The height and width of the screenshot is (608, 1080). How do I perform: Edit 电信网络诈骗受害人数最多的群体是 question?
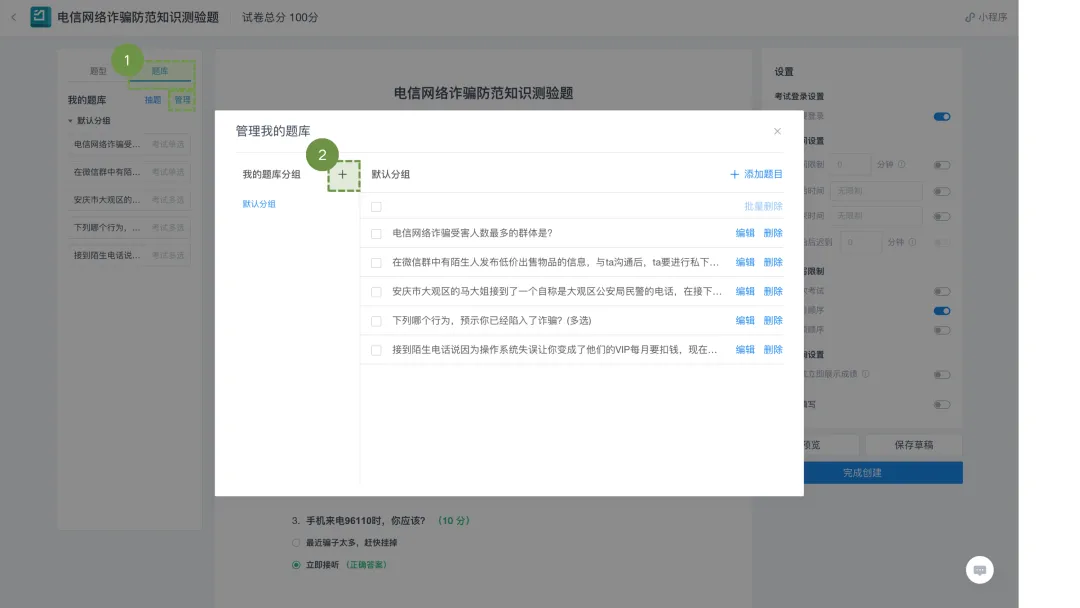[x=745, y=233]
